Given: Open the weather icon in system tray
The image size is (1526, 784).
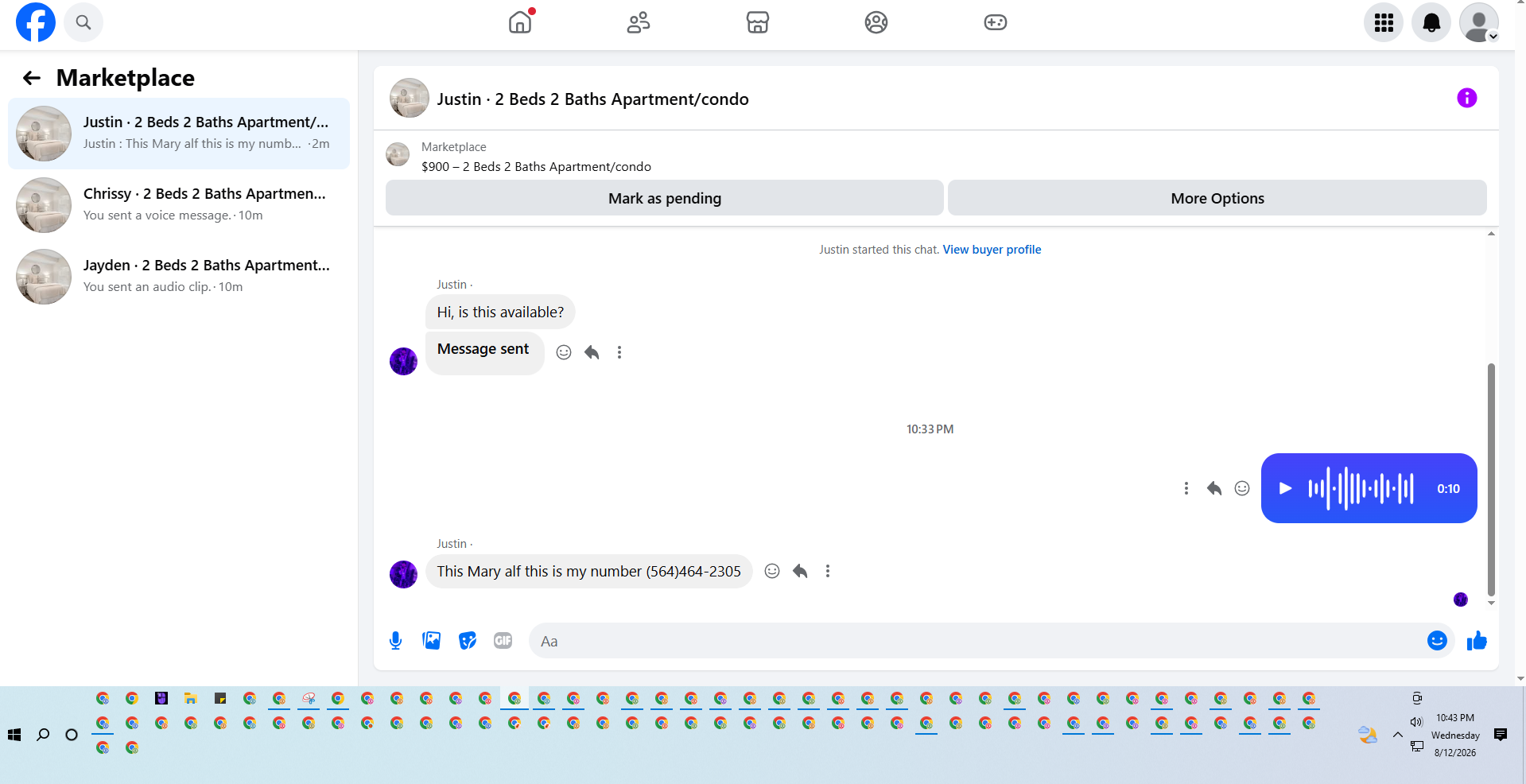Looking at the screenshot, I should [x=1368, y=735].
